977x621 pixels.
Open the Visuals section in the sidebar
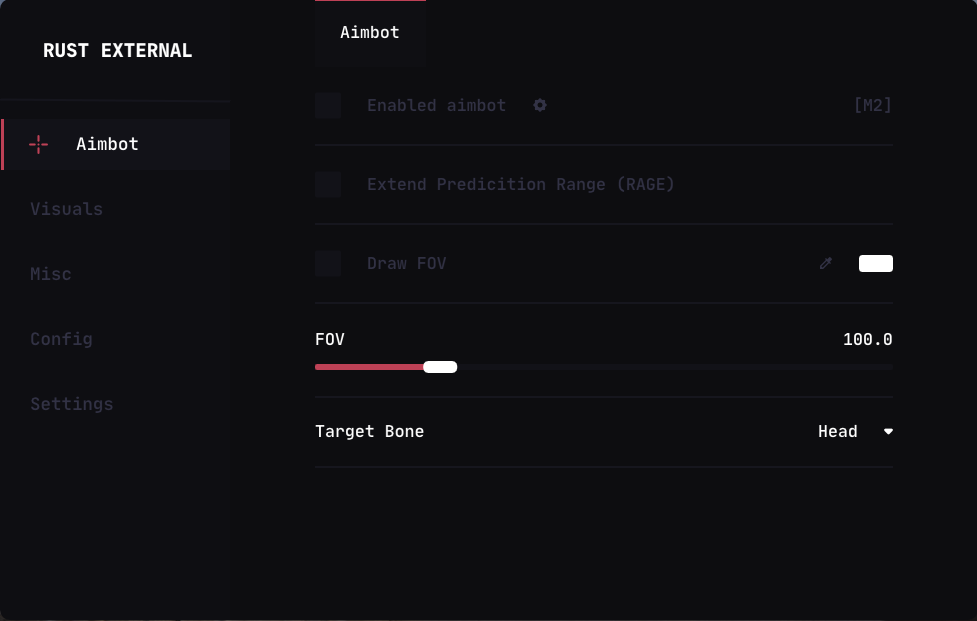pos(66,209)
